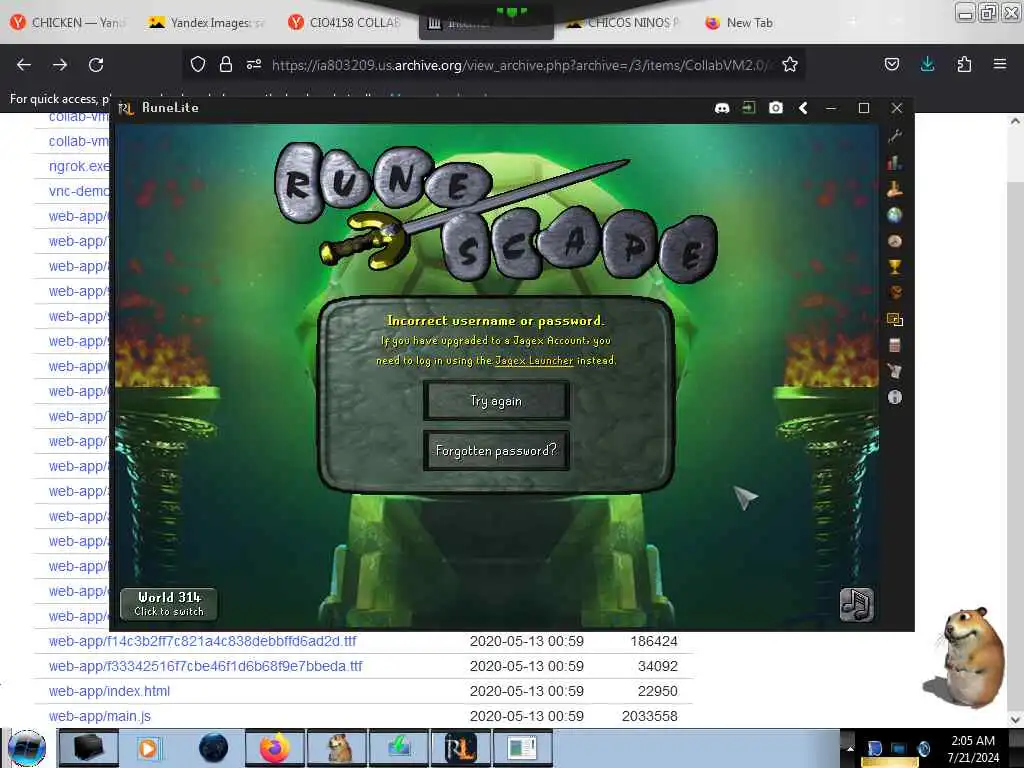Click the taskbar clock showing 2:05 AM
This screenshot has height=768, width=1024.
pos(973,749)
